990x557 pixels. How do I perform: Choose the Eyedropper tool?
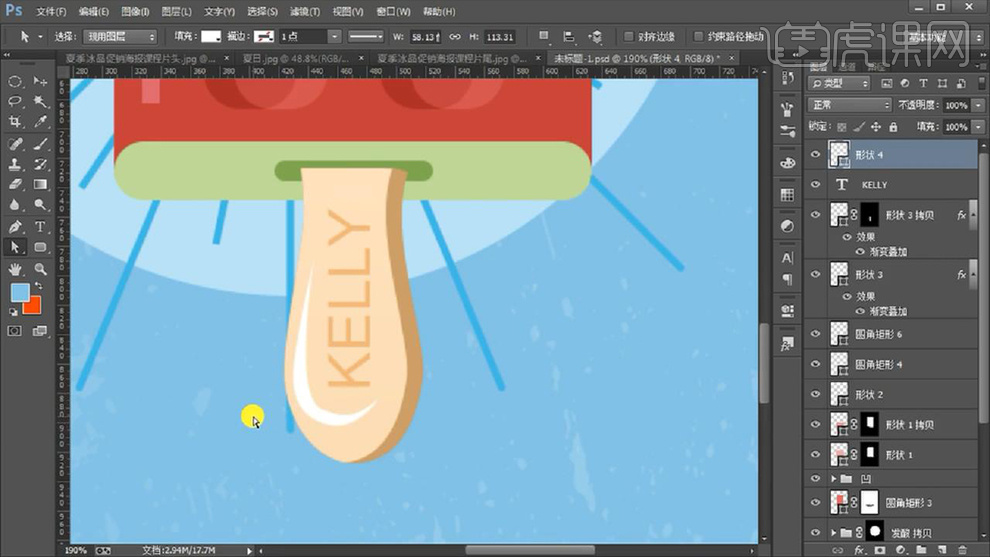click(x=40, y=122)
